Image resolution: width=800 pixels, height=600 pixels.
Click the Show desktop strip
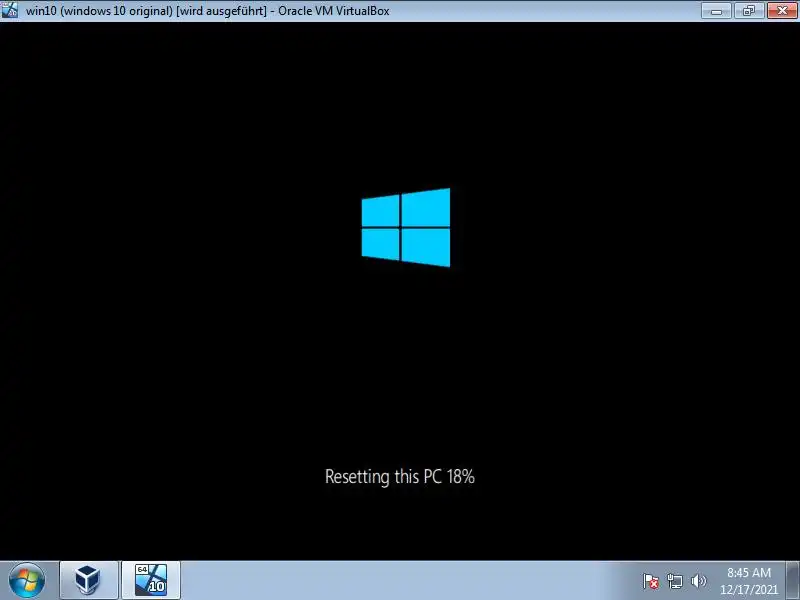pos(793,581)
